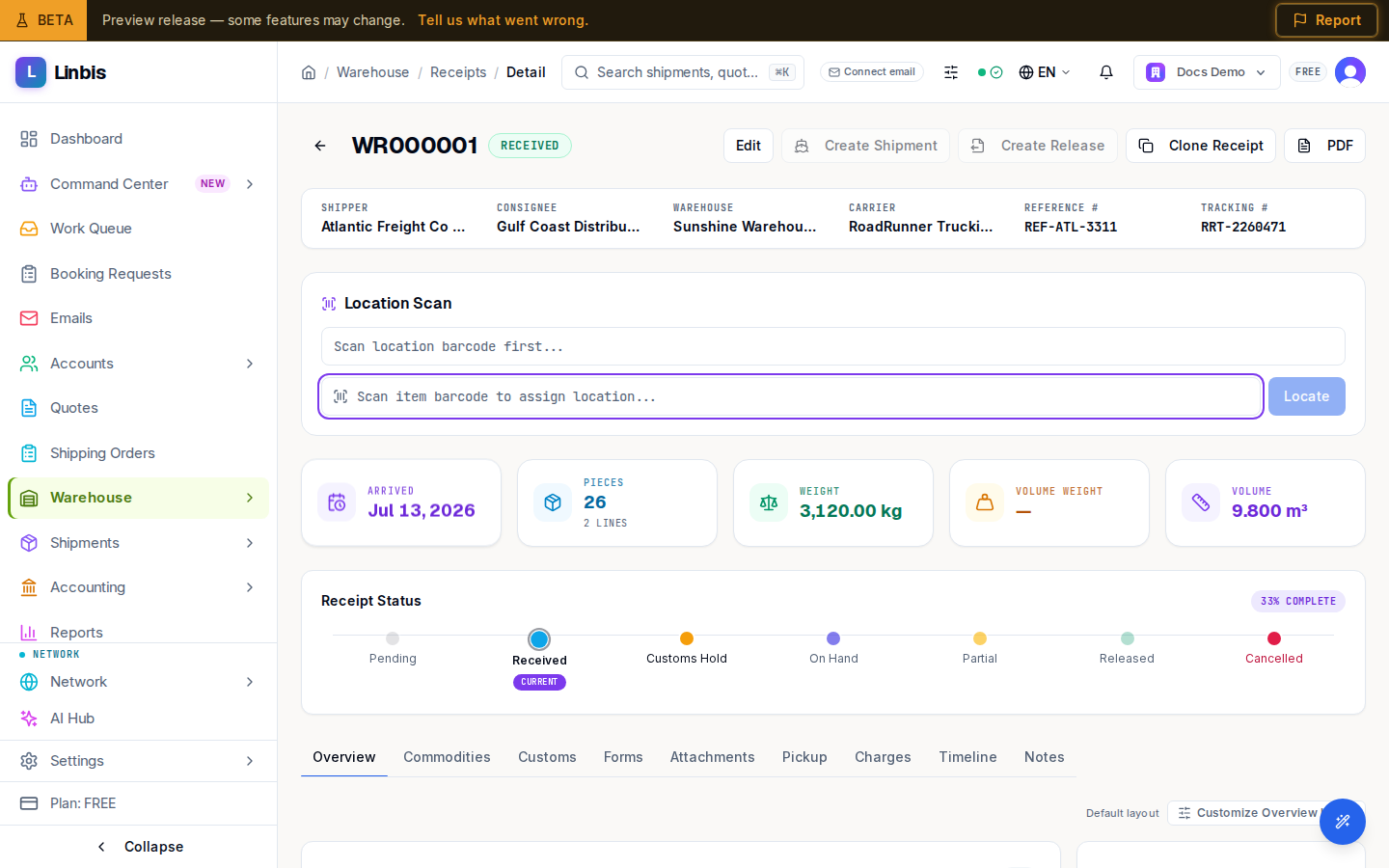This screenshot has width=1389, height=868.
Task: Open the EN language dropdown
Action: pyautogui.click(x=1045, y=72)
